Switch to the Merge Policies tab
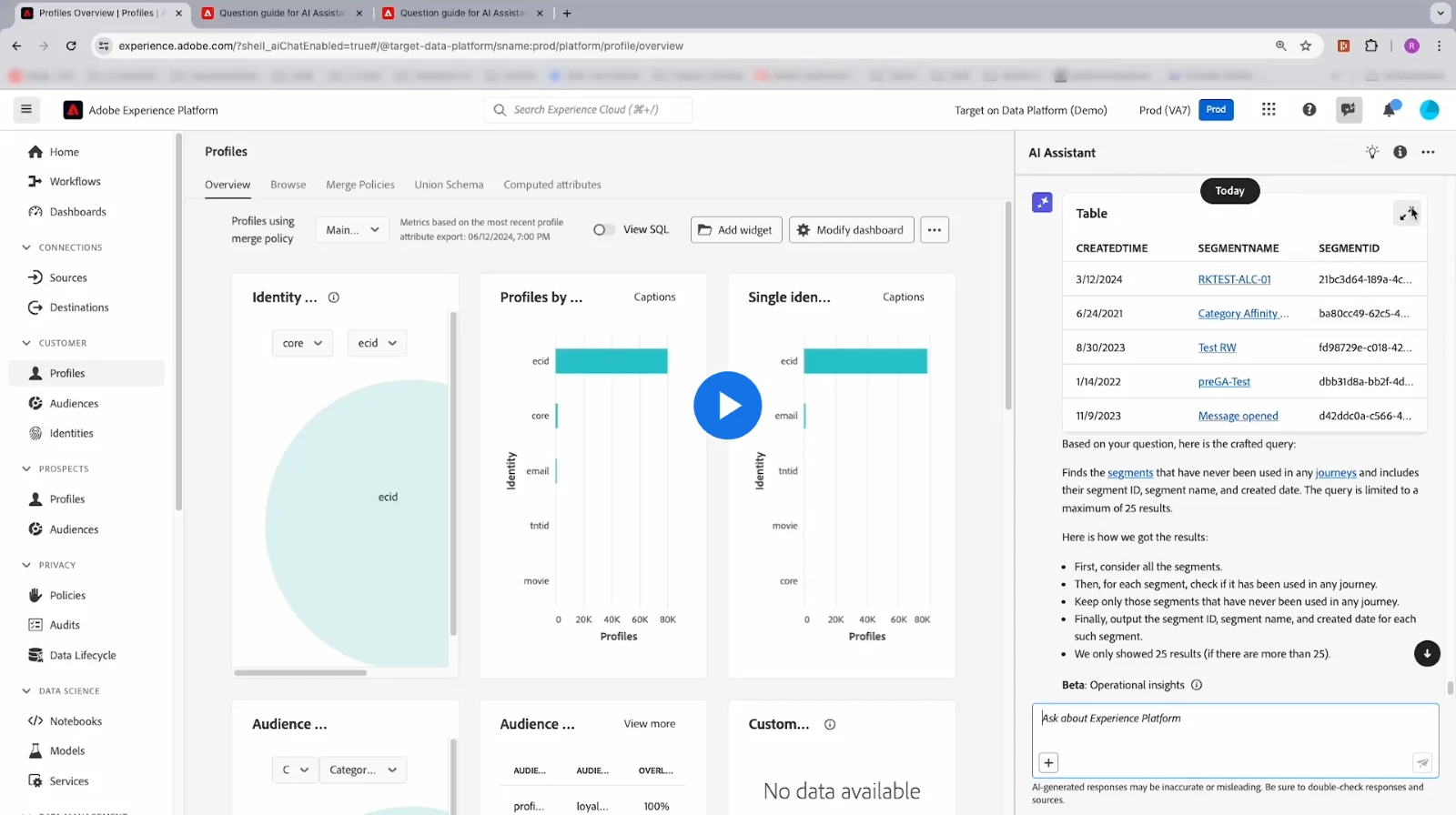1456x815 pixels. 360,185
